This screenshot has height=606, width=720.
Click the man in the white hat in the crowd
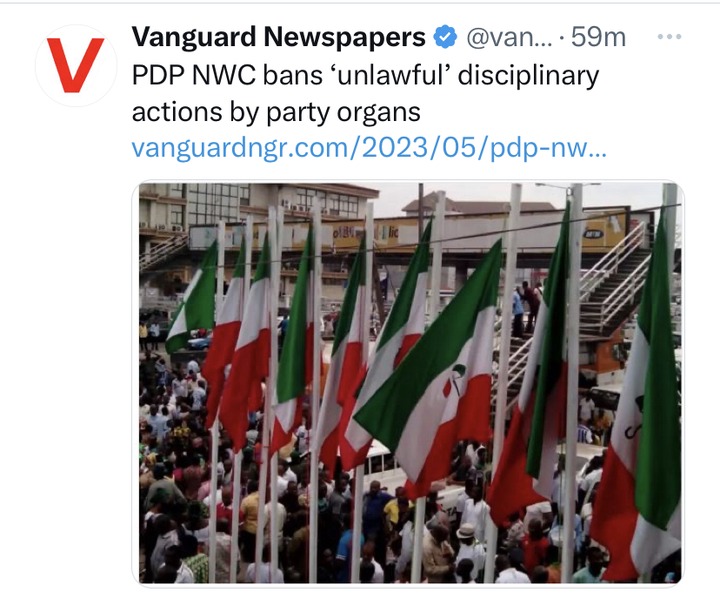pyautogui.click(x=466, y=535)
